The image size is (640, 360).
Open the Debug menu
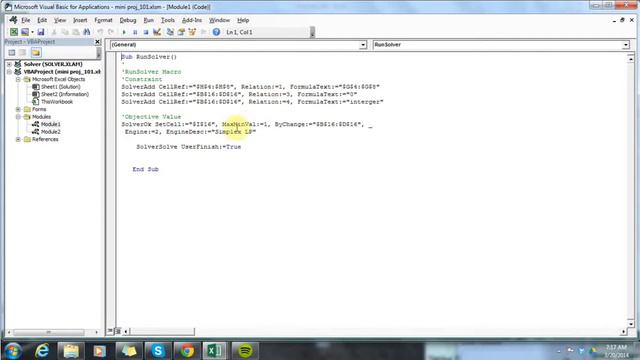click(128, 20)
